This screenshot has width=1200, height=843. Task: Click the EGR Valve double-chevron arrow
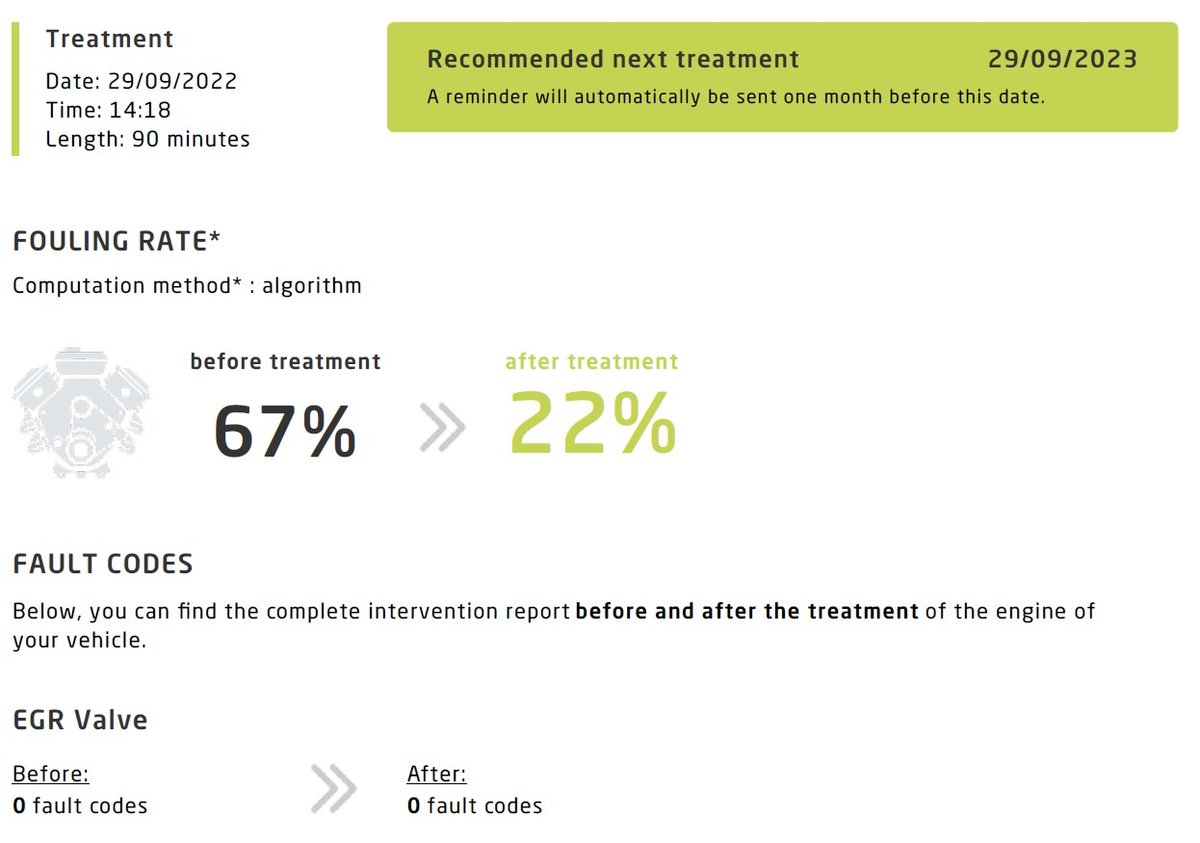pos(333,788)
